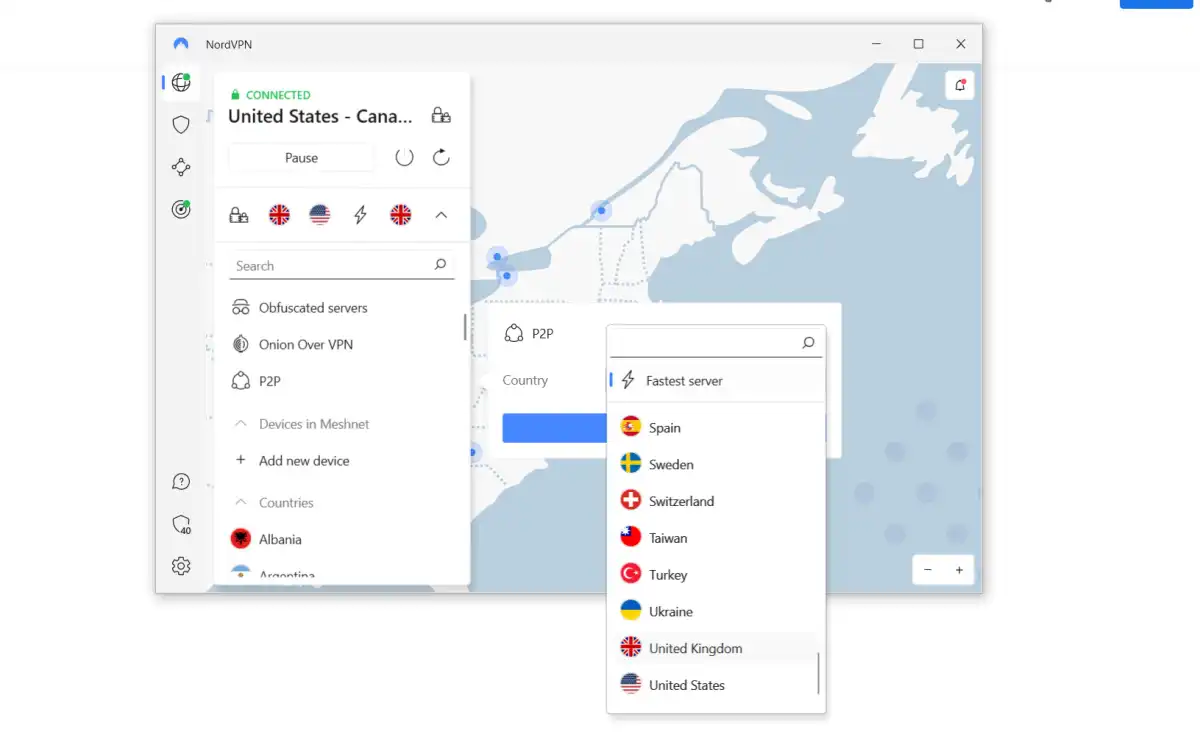The height and width of the screenshot is (737, 1200).
Task: Click the Search field in server panel
Action: point(330,266)
